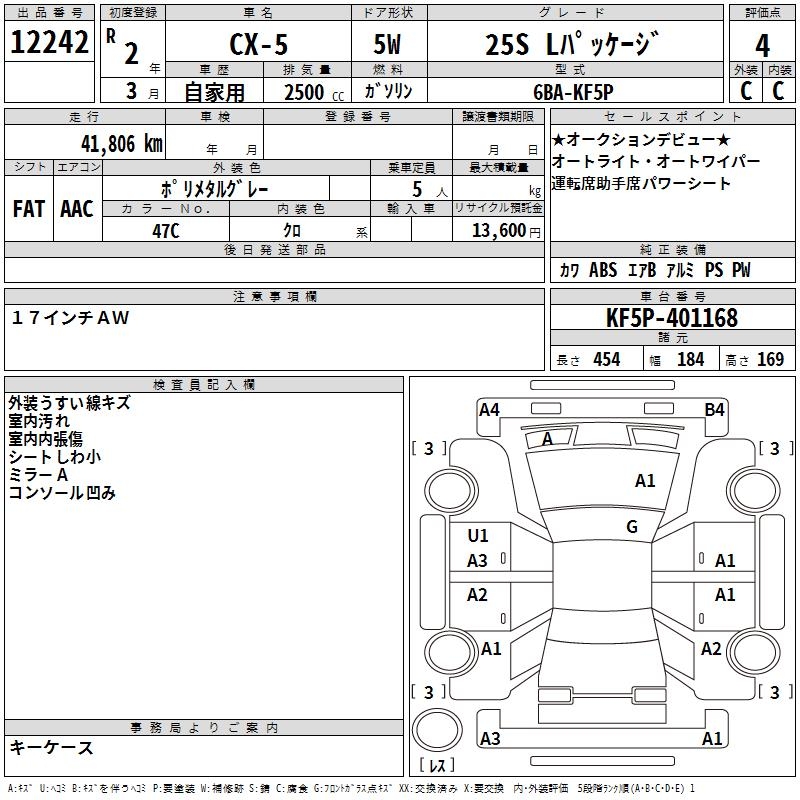Click the line オートライト・オートワイパー
The width and height of the screenshot is (800, 800).
pyautogui.click(x=656, y=161)
